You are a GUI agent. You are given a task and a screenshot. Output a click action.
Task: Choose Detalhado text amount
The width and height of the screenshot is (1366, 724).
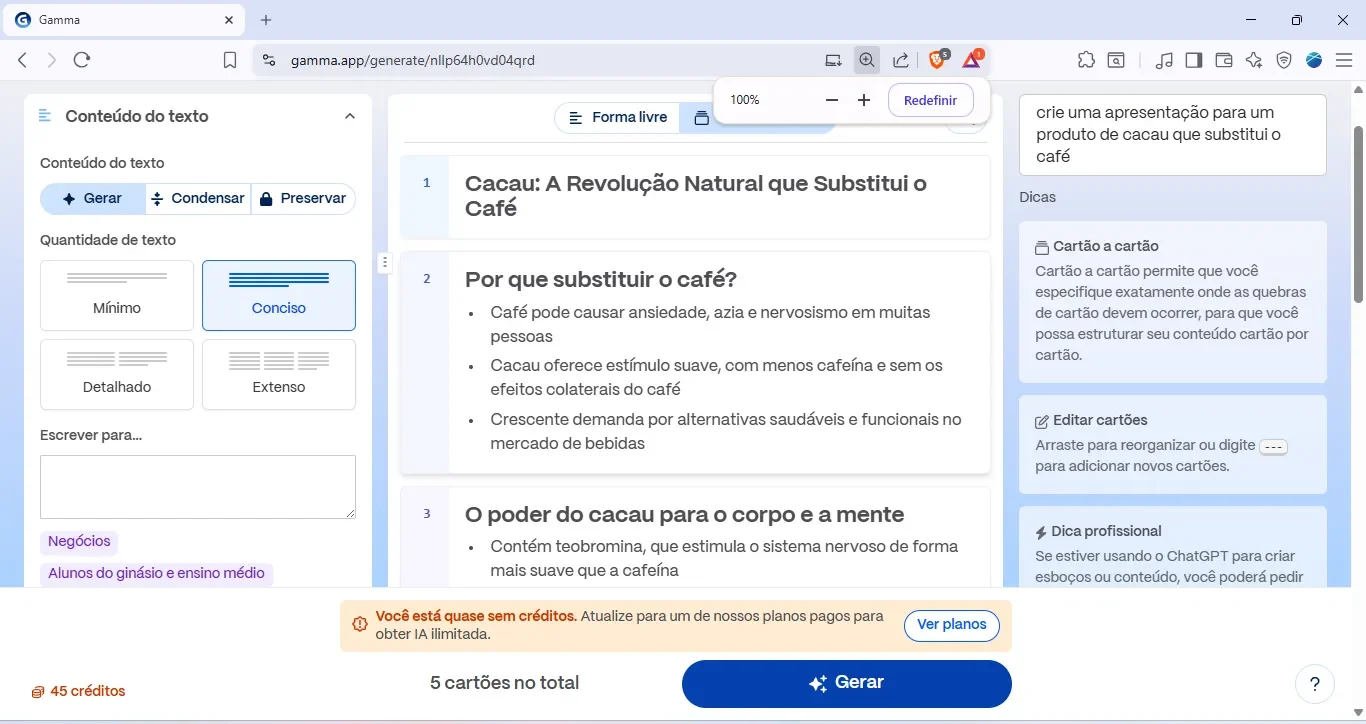point(117,374)
